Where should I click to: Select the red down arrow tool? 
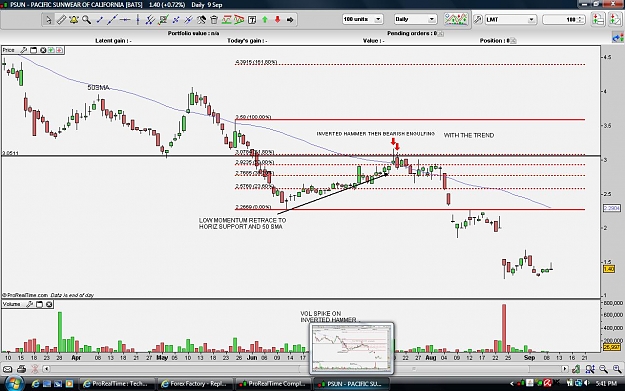pos(277,20)
